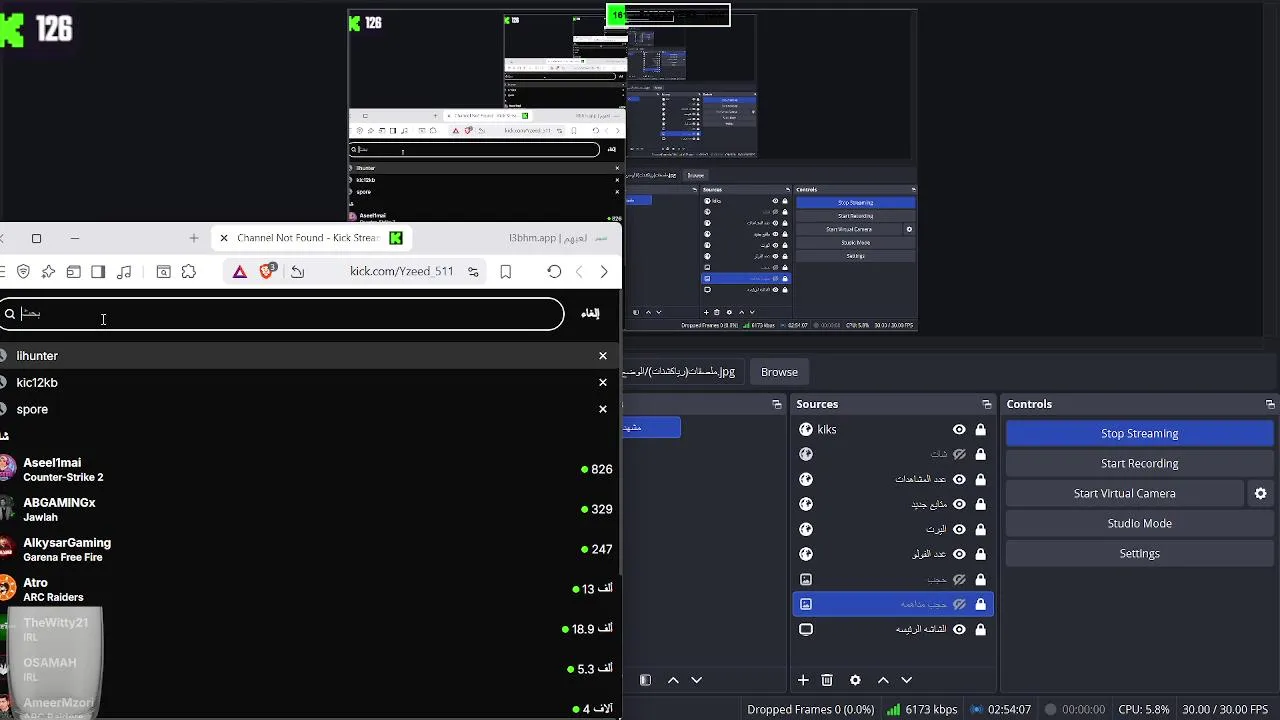The image size is (1280, 720).
Task: Hide the kiks source
Action: click(959, 429)
